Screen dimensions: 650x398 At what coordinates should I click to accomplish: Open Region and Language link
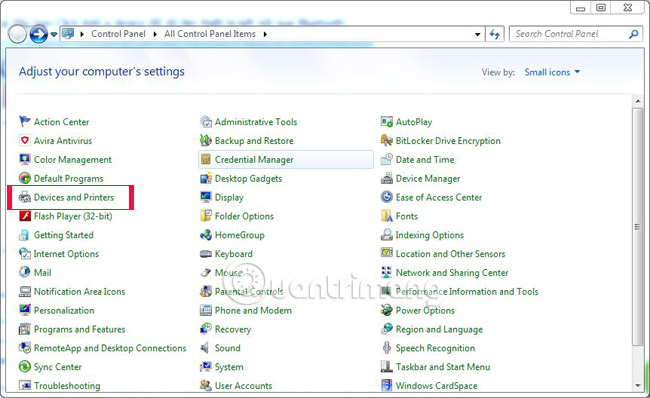tap(439, 329)
